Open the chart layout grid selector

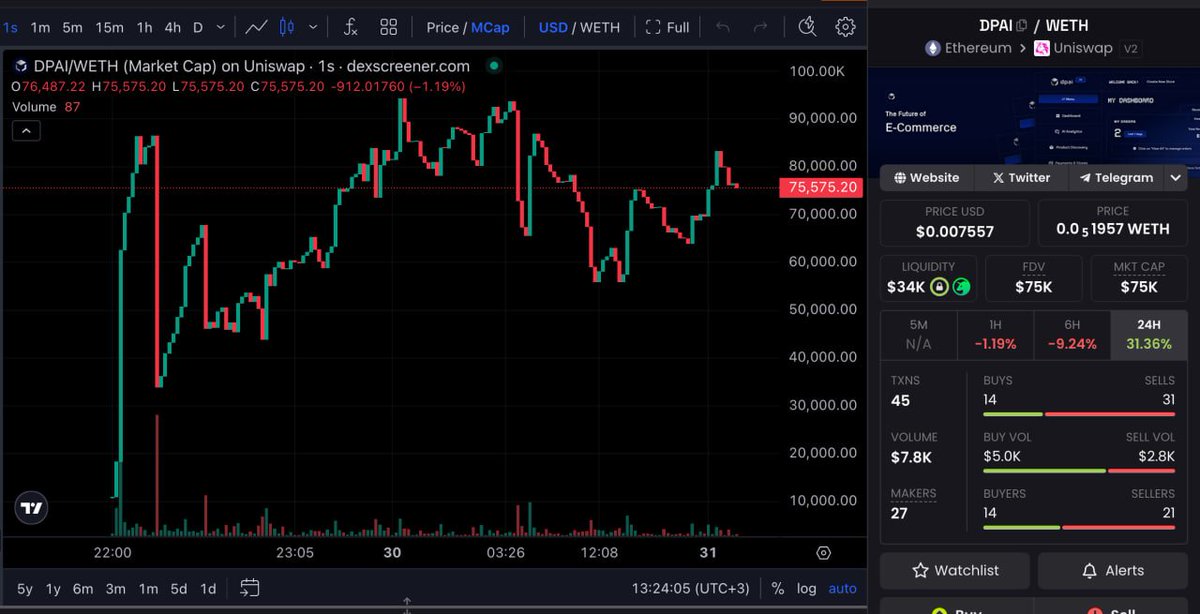pos(389,27)
